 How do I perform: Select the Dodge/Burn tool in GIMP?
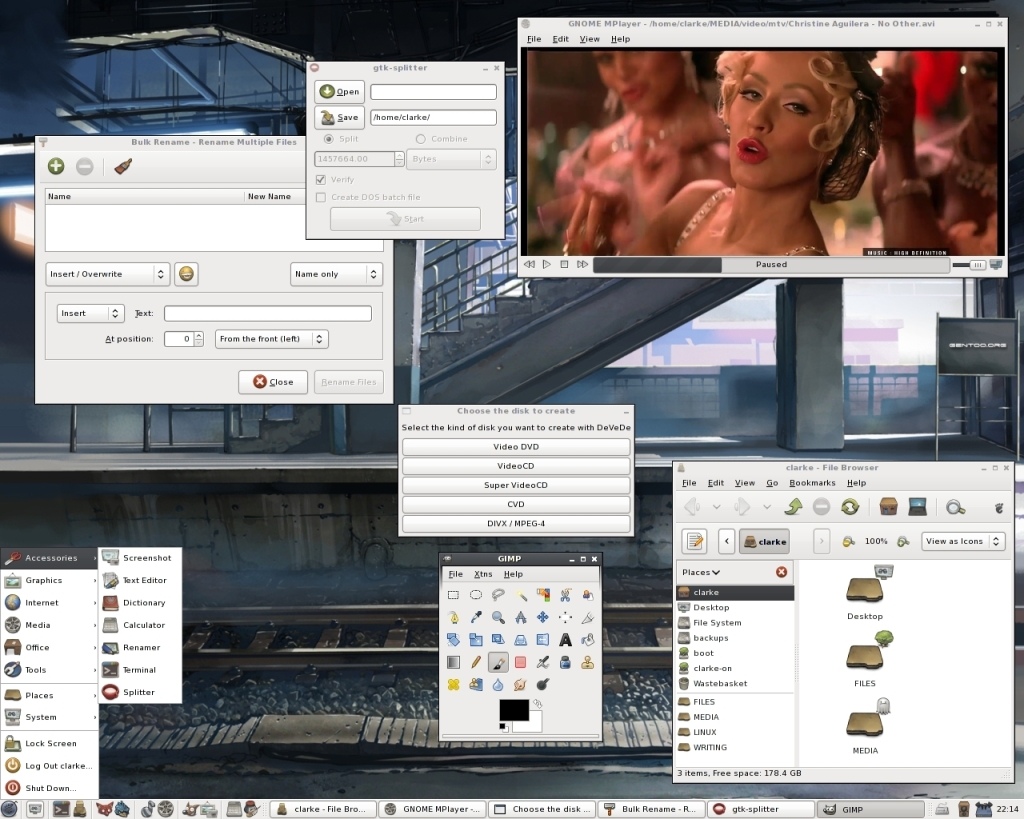pyautogui.click(x=543, y=684)
